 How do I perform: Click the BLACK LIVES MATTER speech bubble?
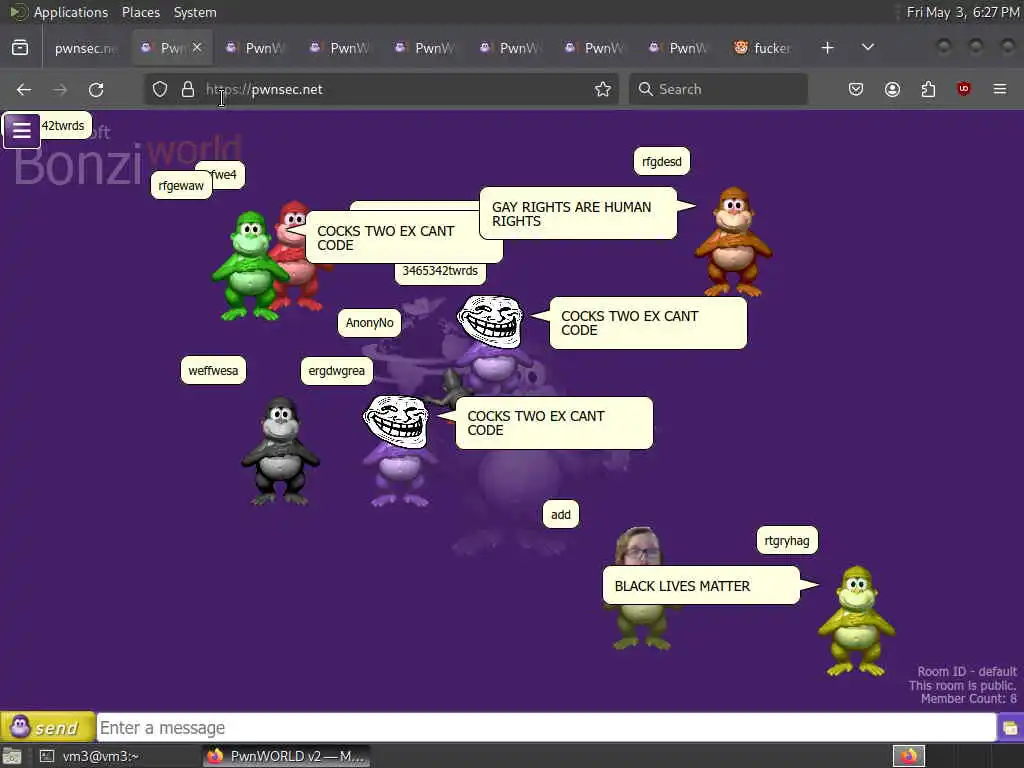click(701, 586)
